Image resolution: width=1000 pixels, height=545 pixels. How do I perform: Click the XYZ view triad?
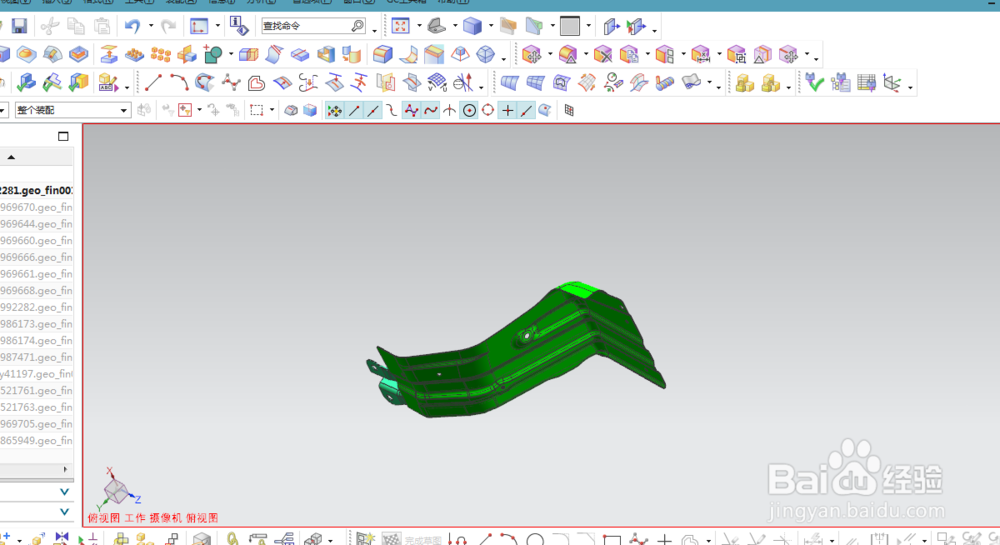(119, 489)
